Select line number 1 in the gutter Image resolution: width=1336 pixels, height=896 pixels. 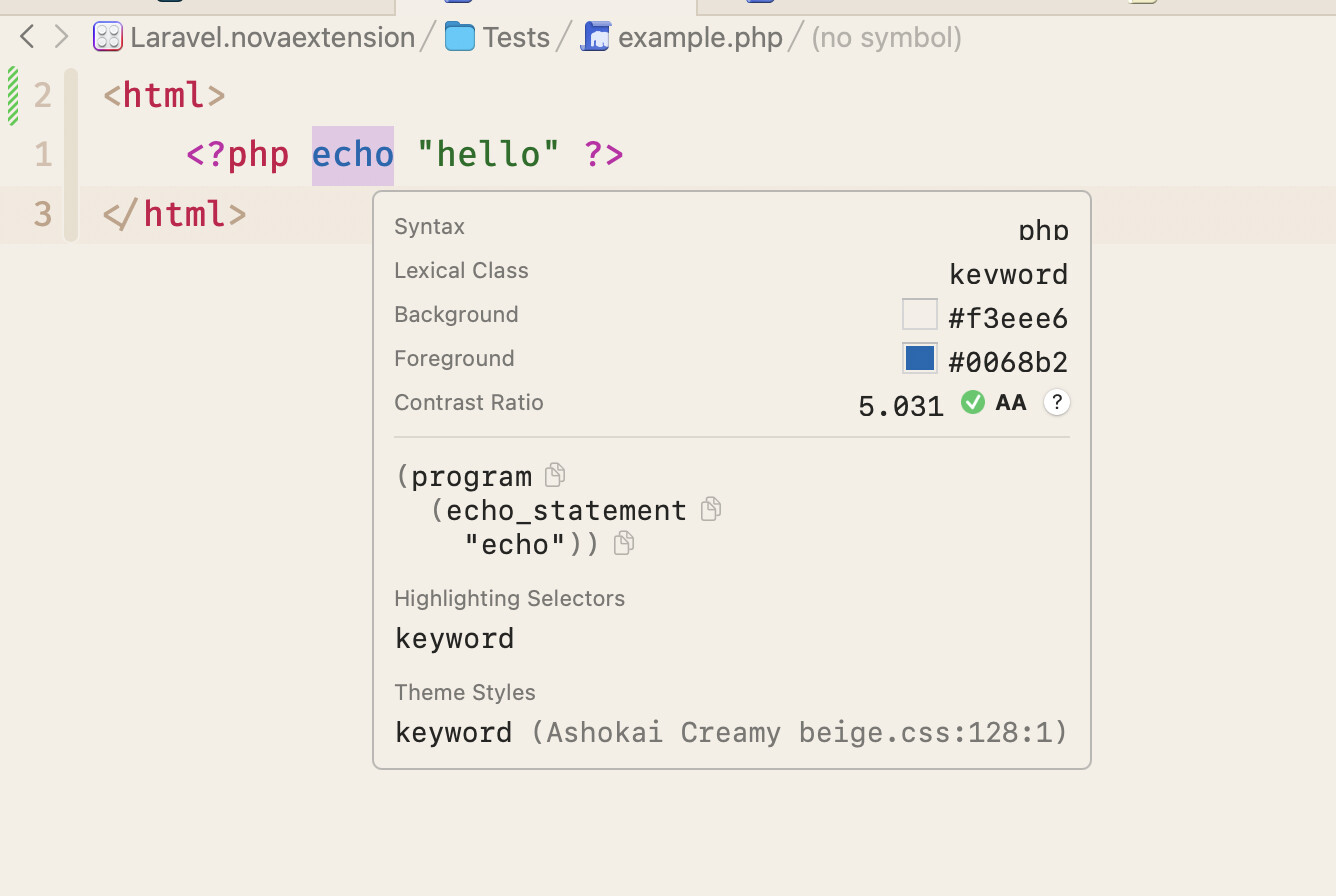42,154
